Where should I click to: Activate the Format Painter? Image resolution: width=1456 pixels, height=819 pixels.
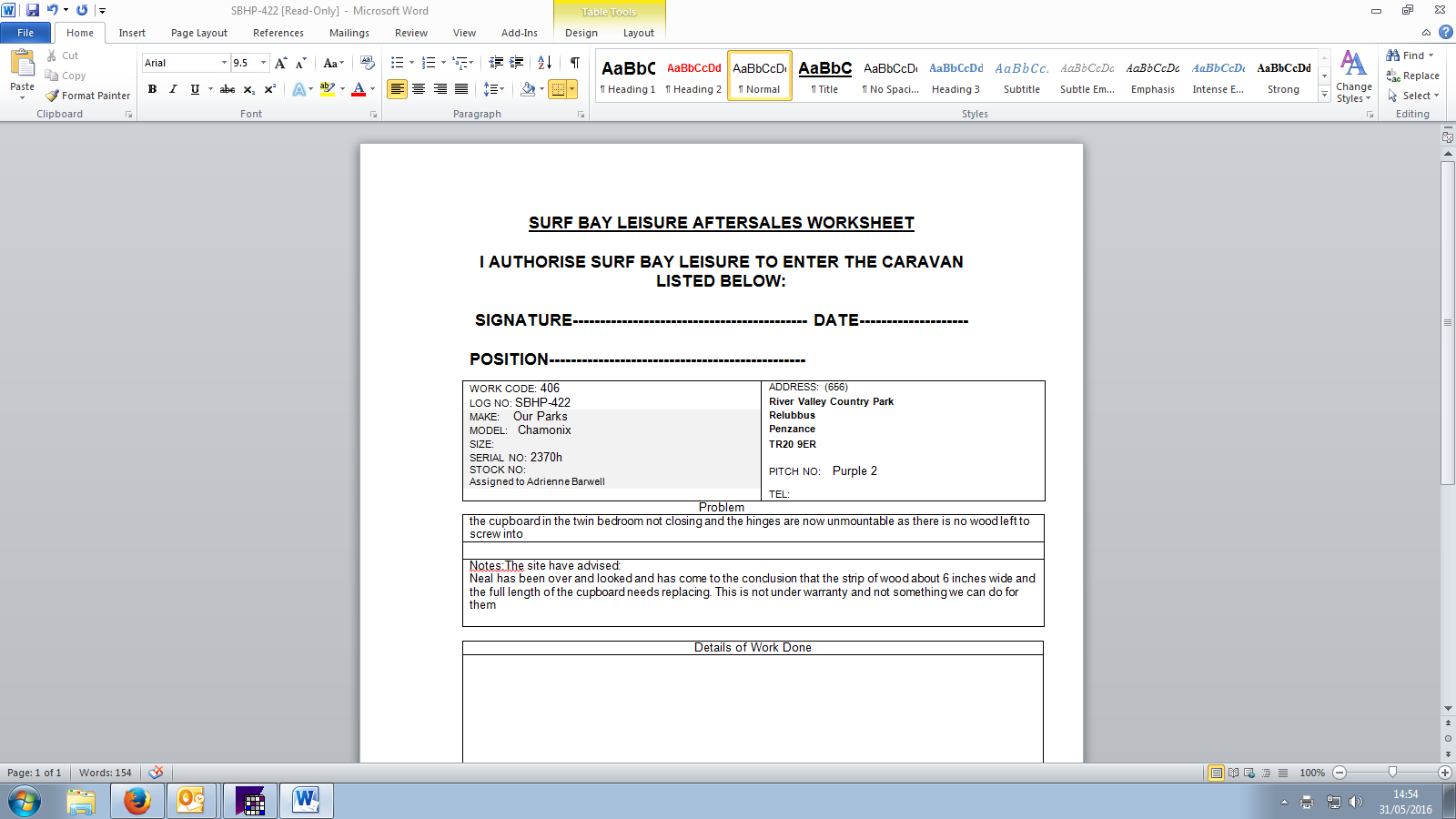pos(88,96)
